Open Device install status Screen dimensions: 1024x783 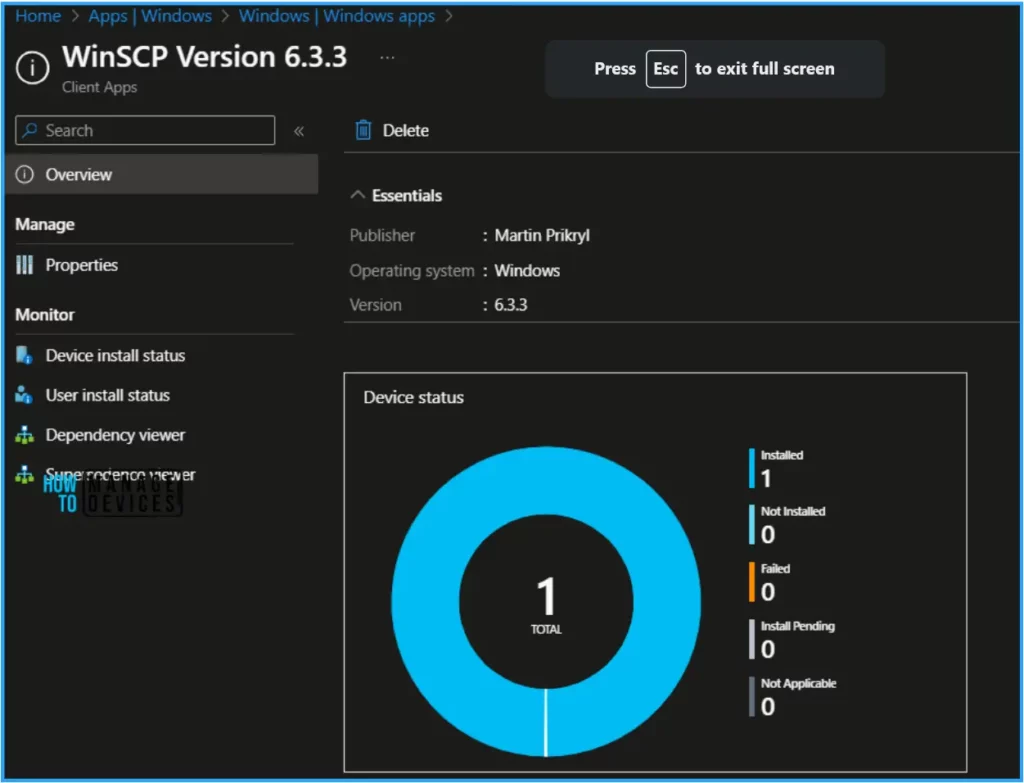coord(115,355)
